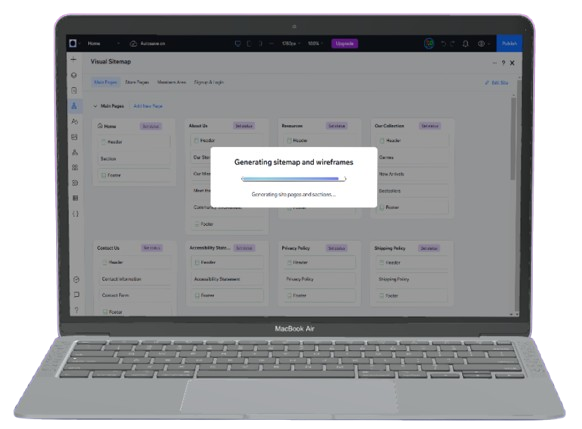Open the help question mark in Visual Sitemap panel
Viewport: 582px width, 429px height.
click(x=503, y=63)
